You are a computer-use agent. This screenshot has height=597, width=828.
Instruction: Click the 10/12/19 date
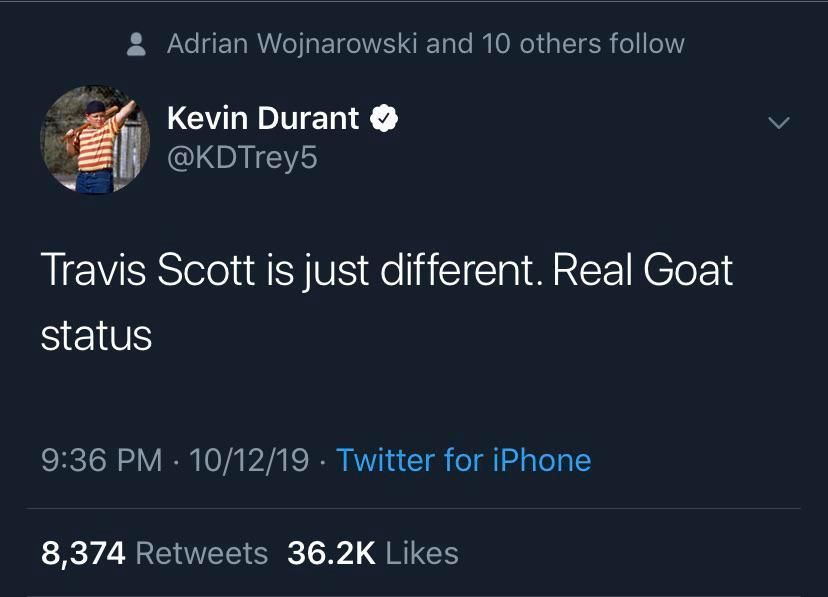pyautogui.click(x=248, y=460)
